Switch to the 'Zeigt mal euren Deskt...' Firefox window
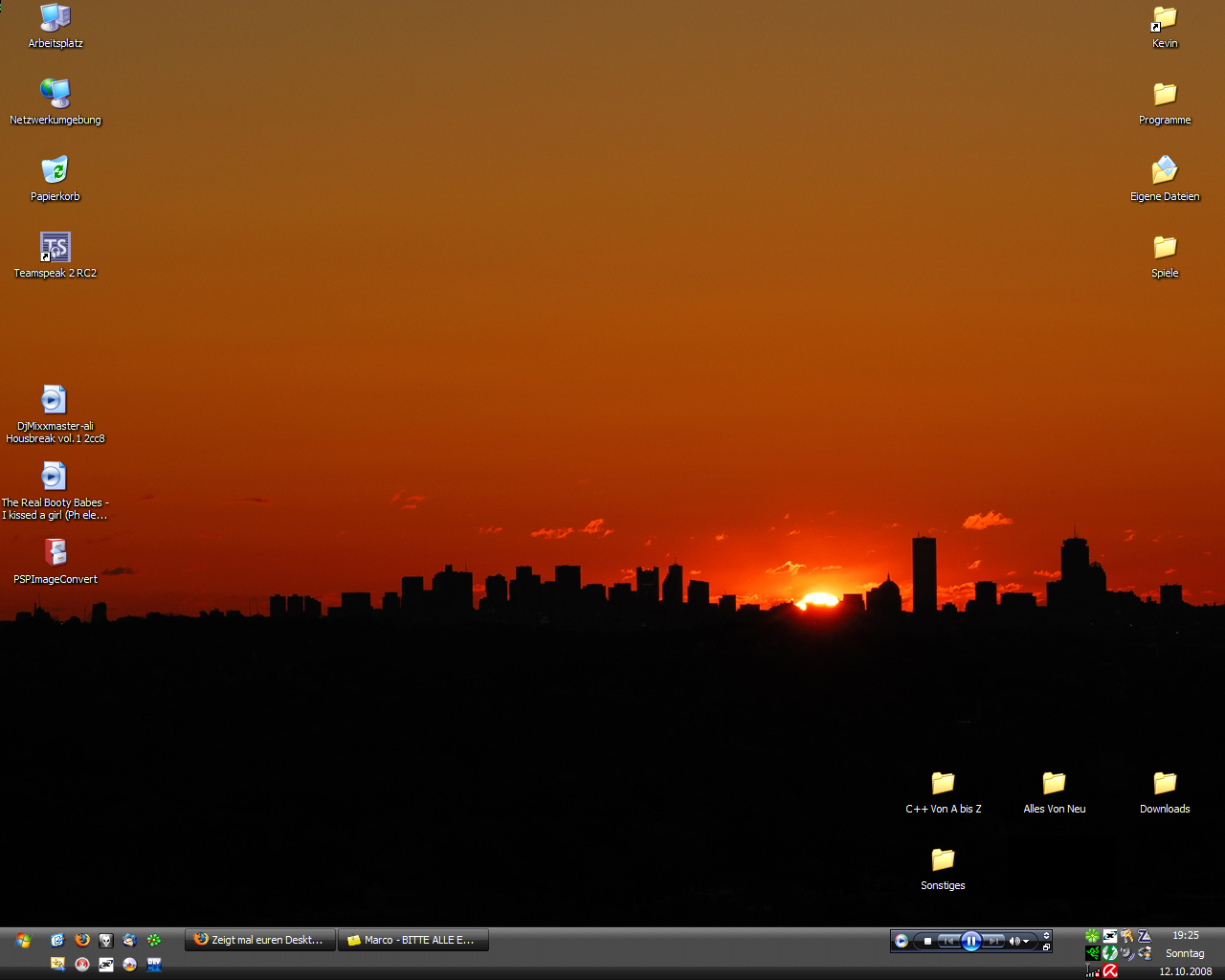This screenshot has width=1225, height=980. pyautogui.click(x=260, y=940)
